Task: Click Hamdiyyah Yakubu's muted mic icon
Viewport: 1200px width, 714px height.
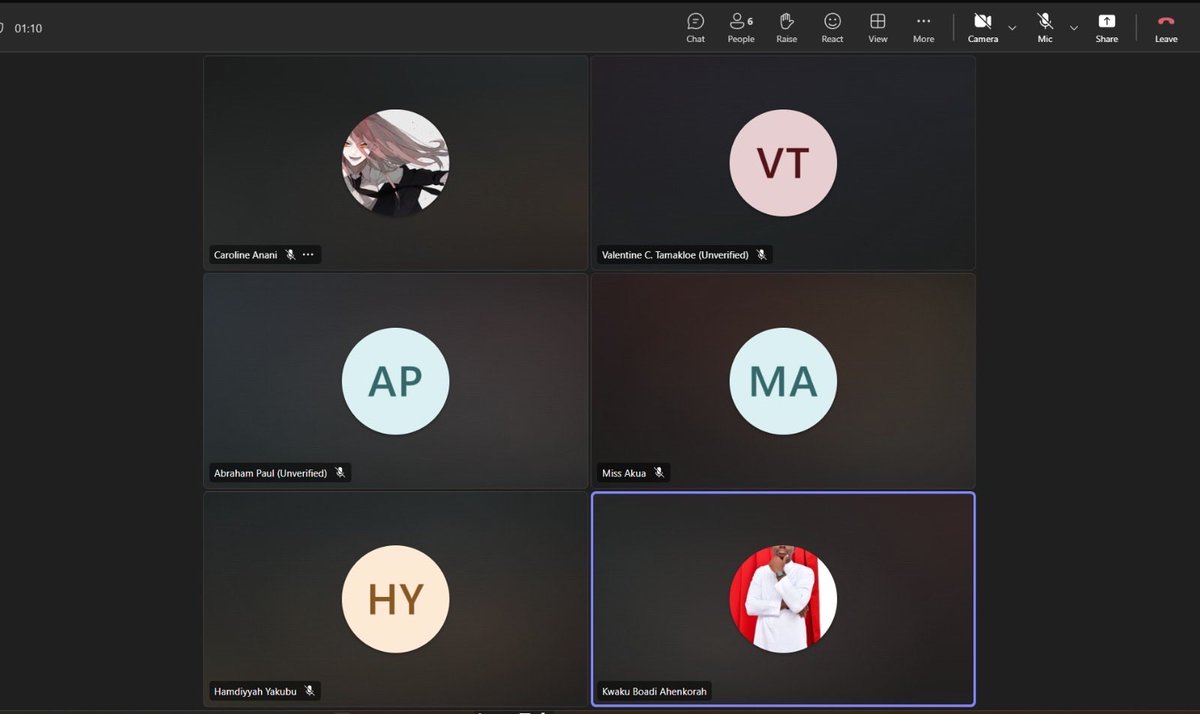Action: (x=310, y=691)
